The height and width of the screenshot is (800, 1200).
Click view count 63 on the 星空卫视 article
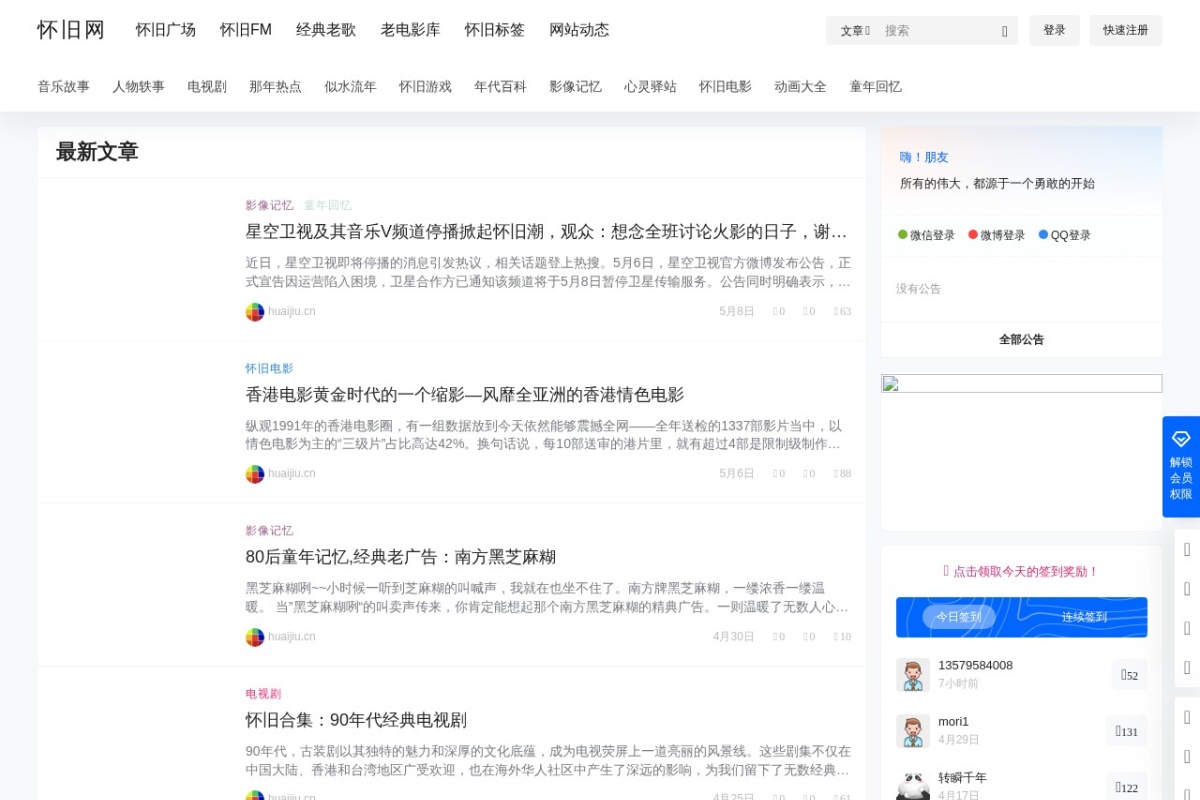pos(843,312)
